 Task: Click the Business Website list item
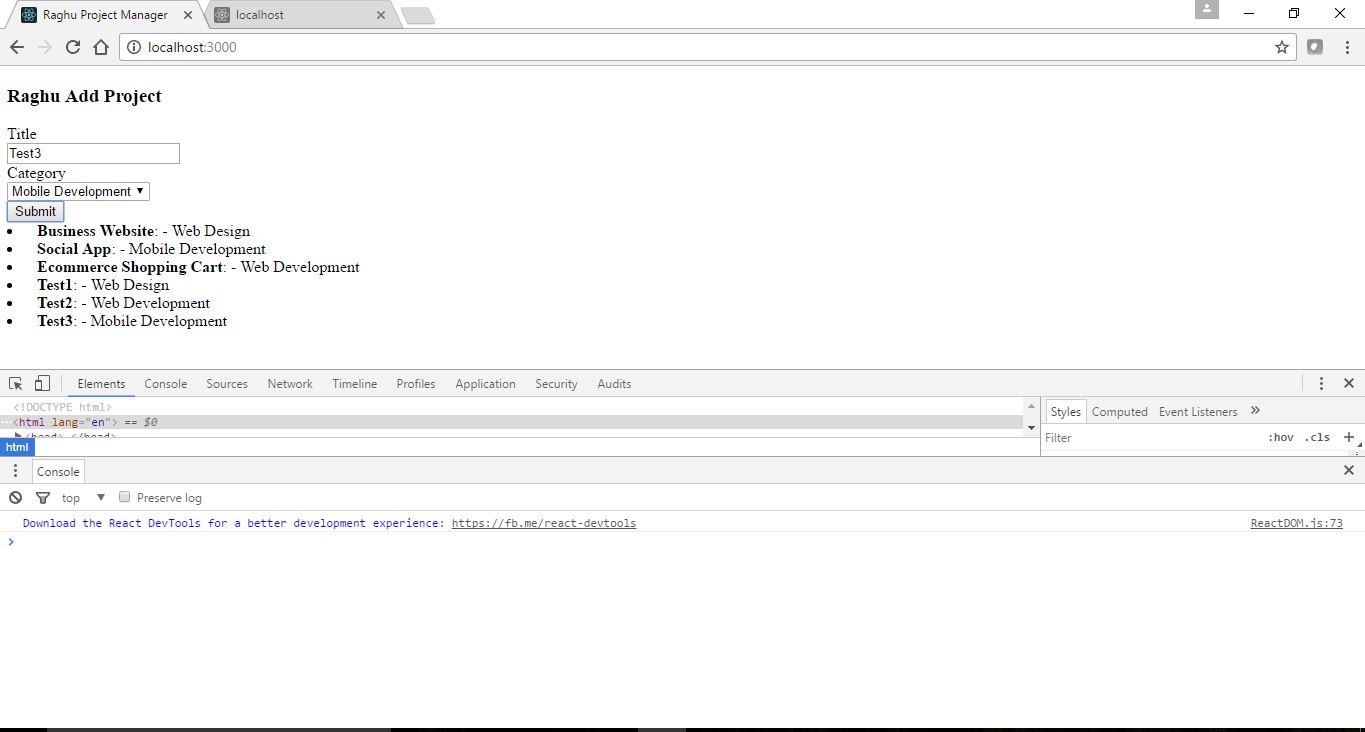(143, 231)
